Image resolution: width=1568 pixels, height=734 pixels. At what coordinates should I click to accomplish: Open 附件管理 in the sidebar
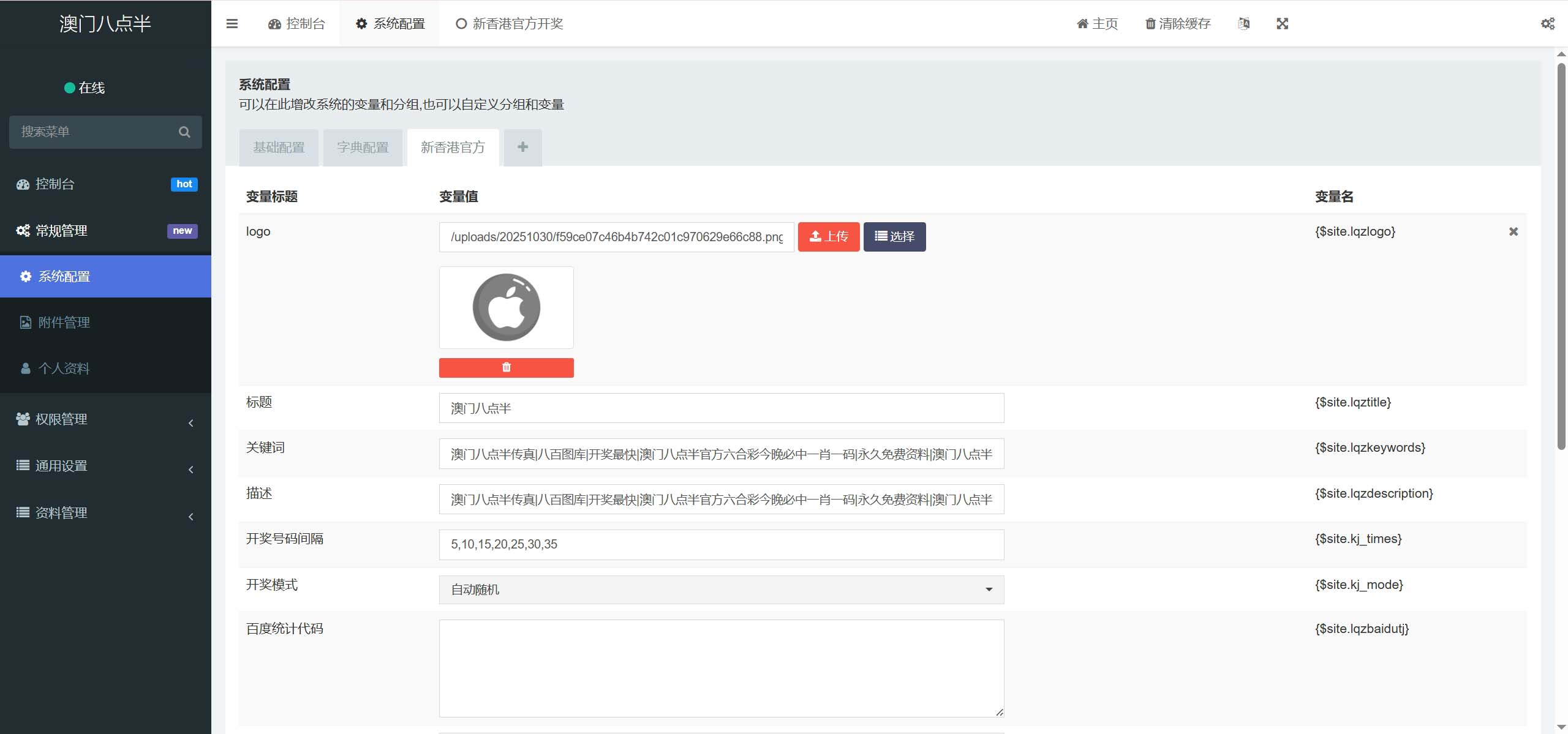(64, 323)
